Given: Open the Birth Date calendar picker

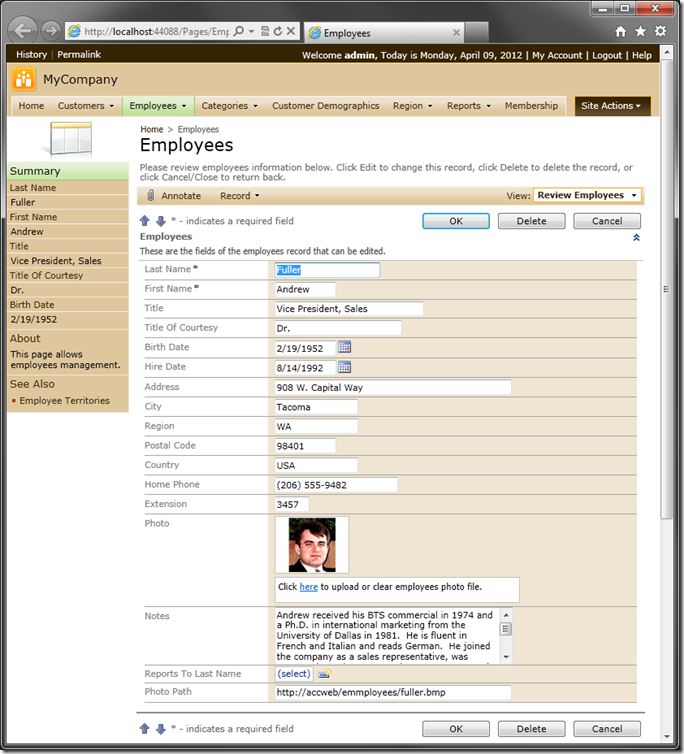Looking at the screenshot, I should pyautogui.click(x=344, y=347).
